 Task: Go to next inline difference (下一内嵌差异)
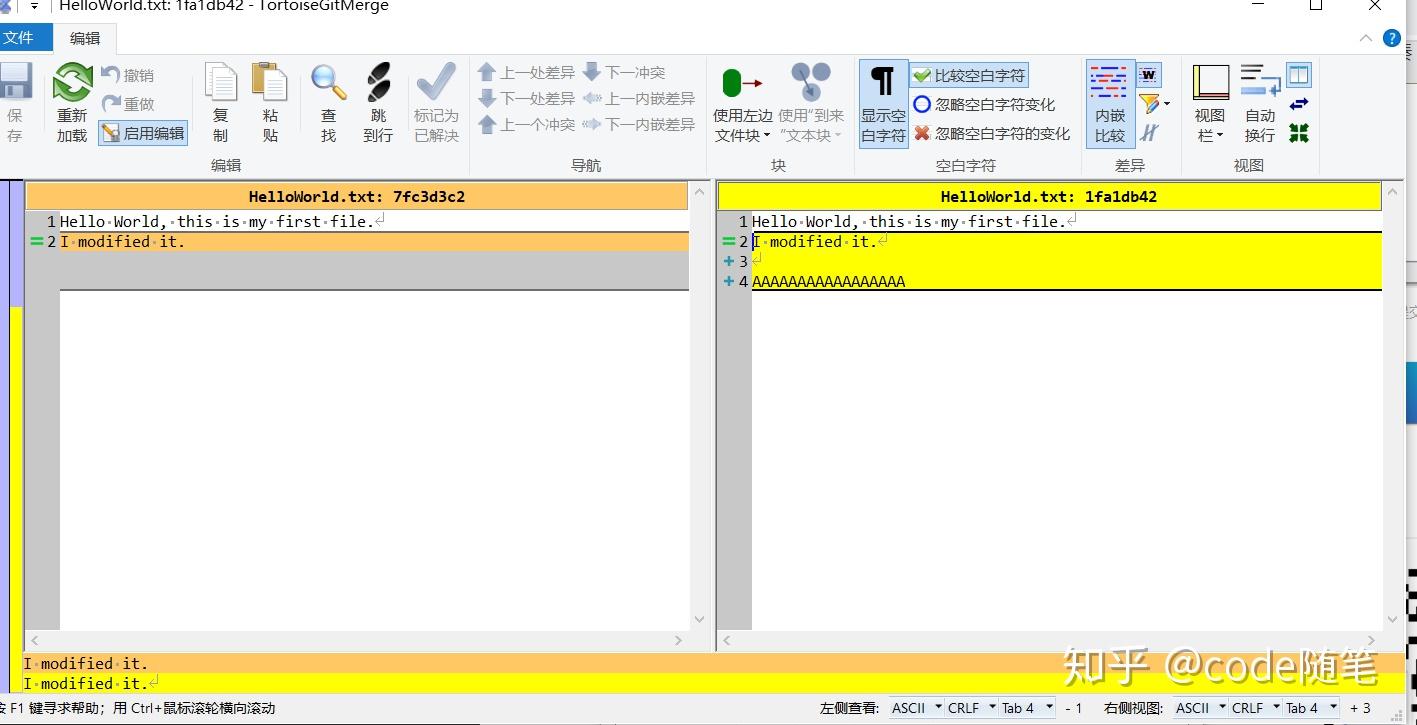pyautogui.click(x=638, y=124)
